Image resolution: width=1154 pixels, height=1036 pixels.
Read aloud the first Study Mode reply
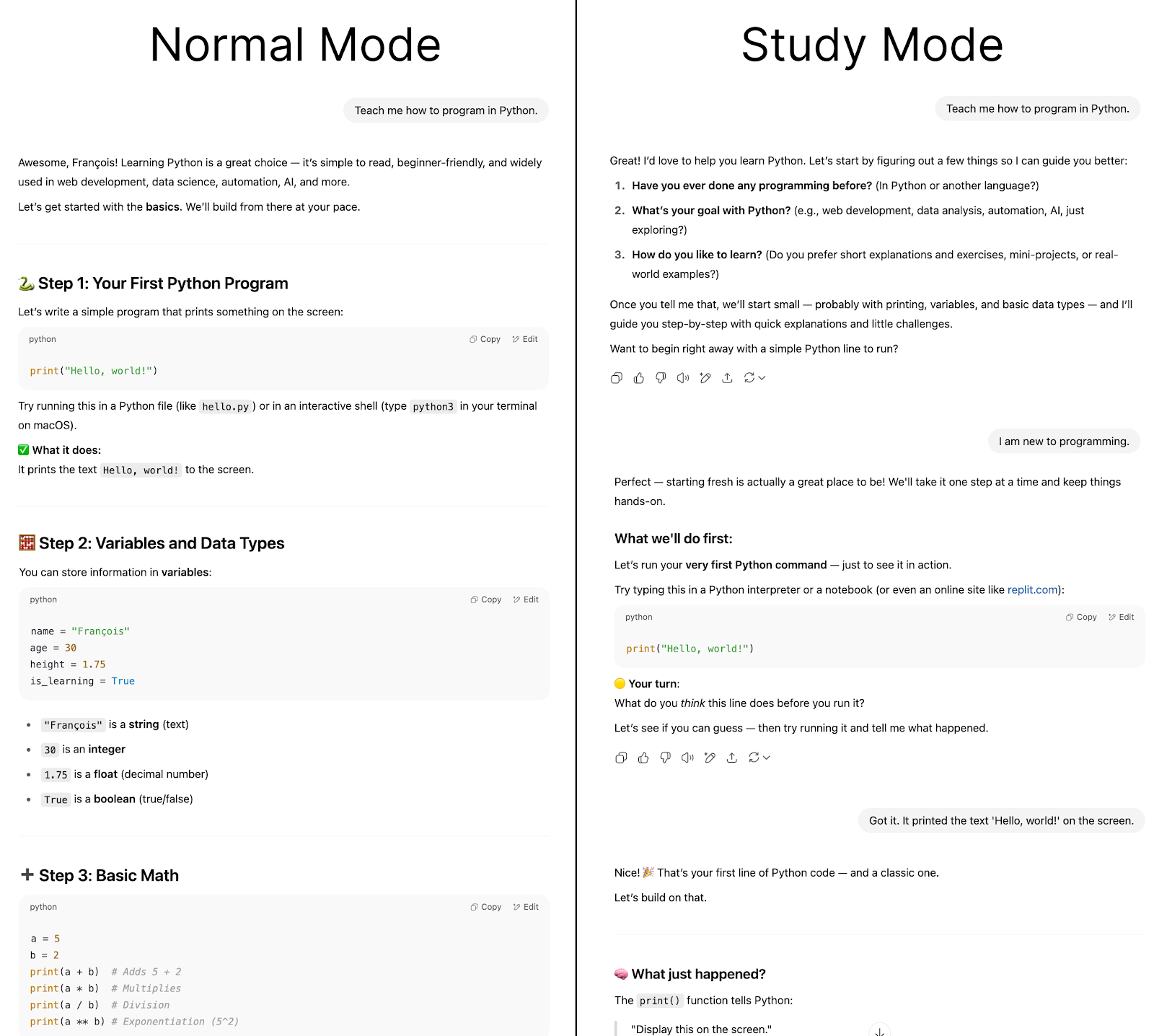683,378
